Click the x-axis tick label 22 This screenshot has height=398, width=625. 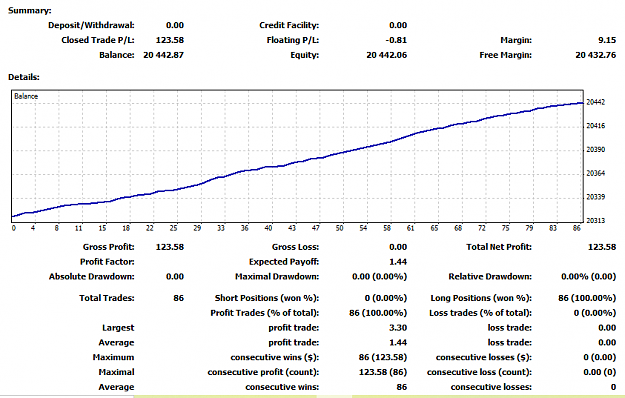[149, 228]
